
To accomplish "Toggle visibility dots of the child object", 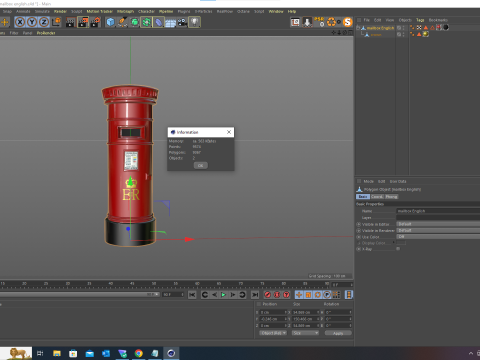I will (404, 34).
